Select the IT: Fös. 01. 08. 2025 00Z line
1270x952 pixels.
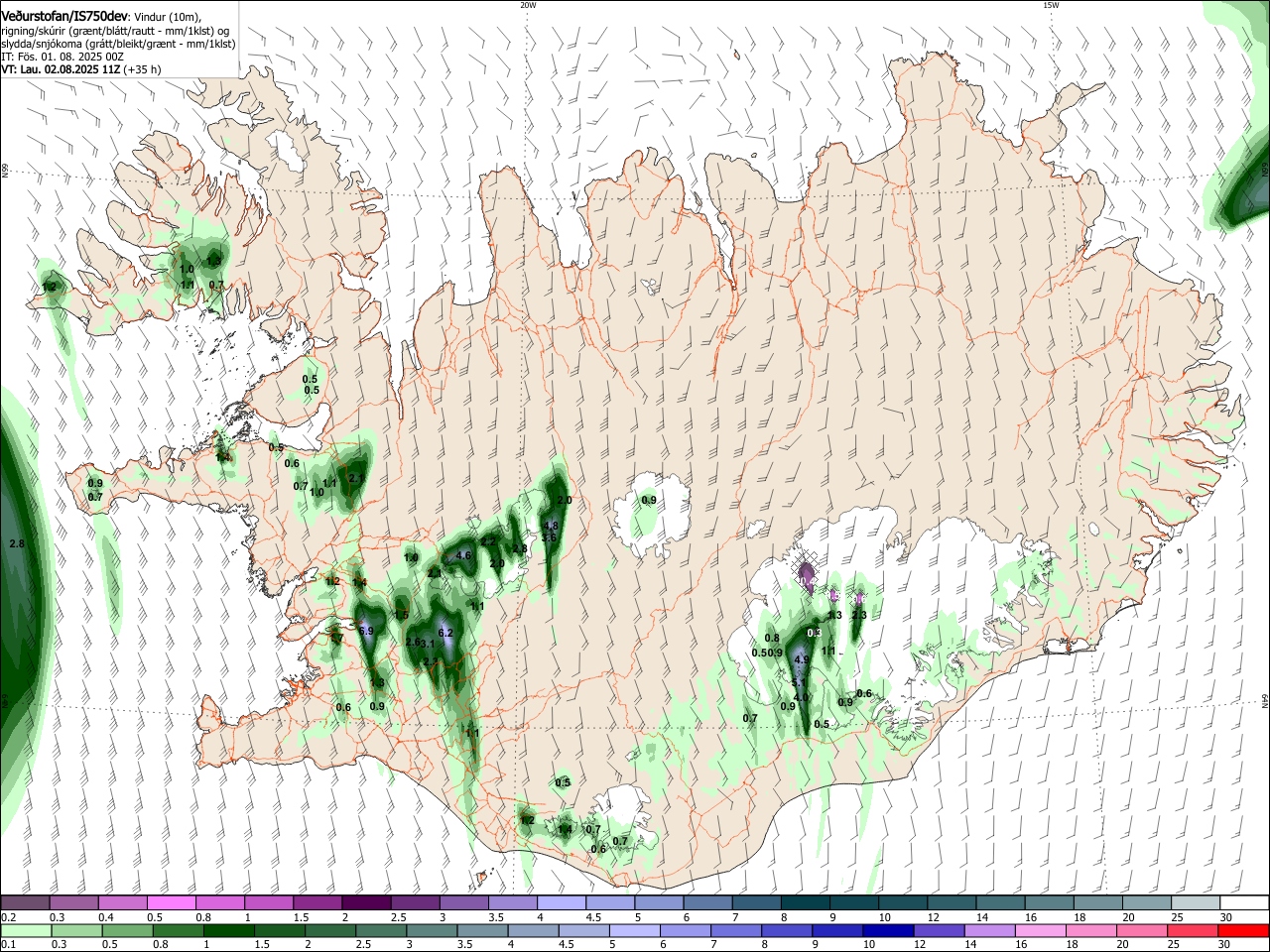[63, 57]
